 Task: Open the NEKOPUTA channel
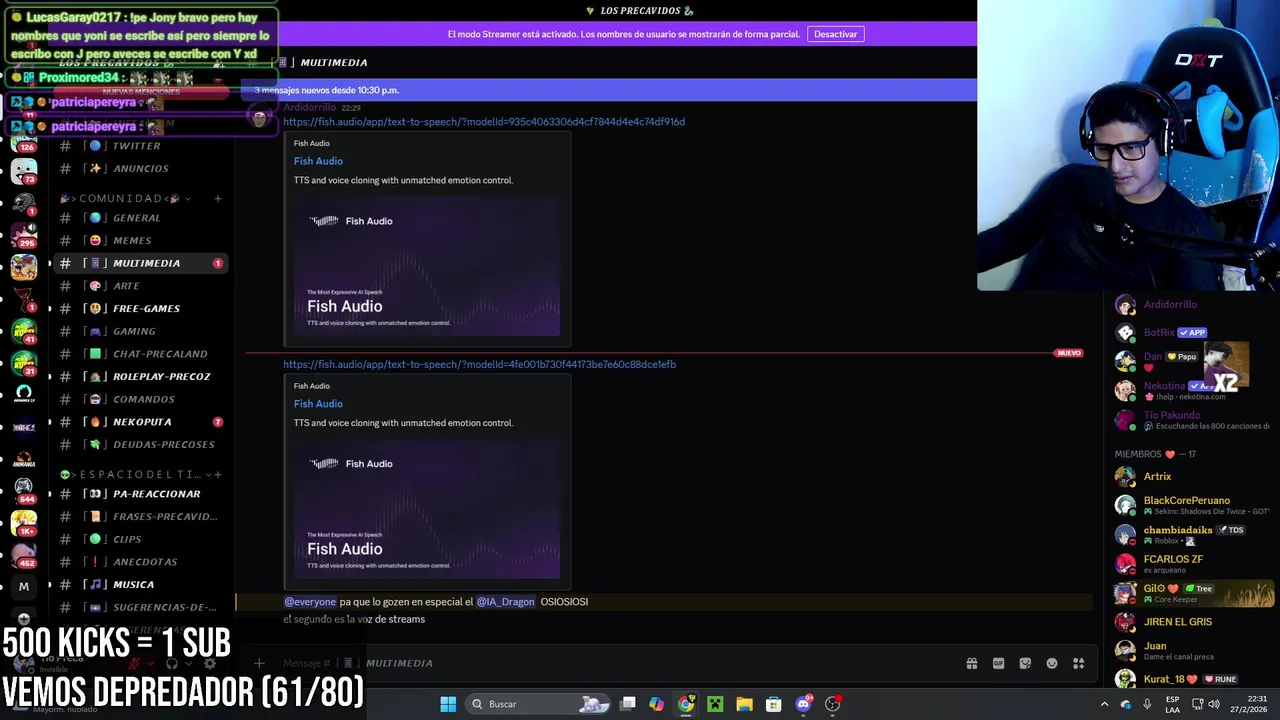pos(140,422)
